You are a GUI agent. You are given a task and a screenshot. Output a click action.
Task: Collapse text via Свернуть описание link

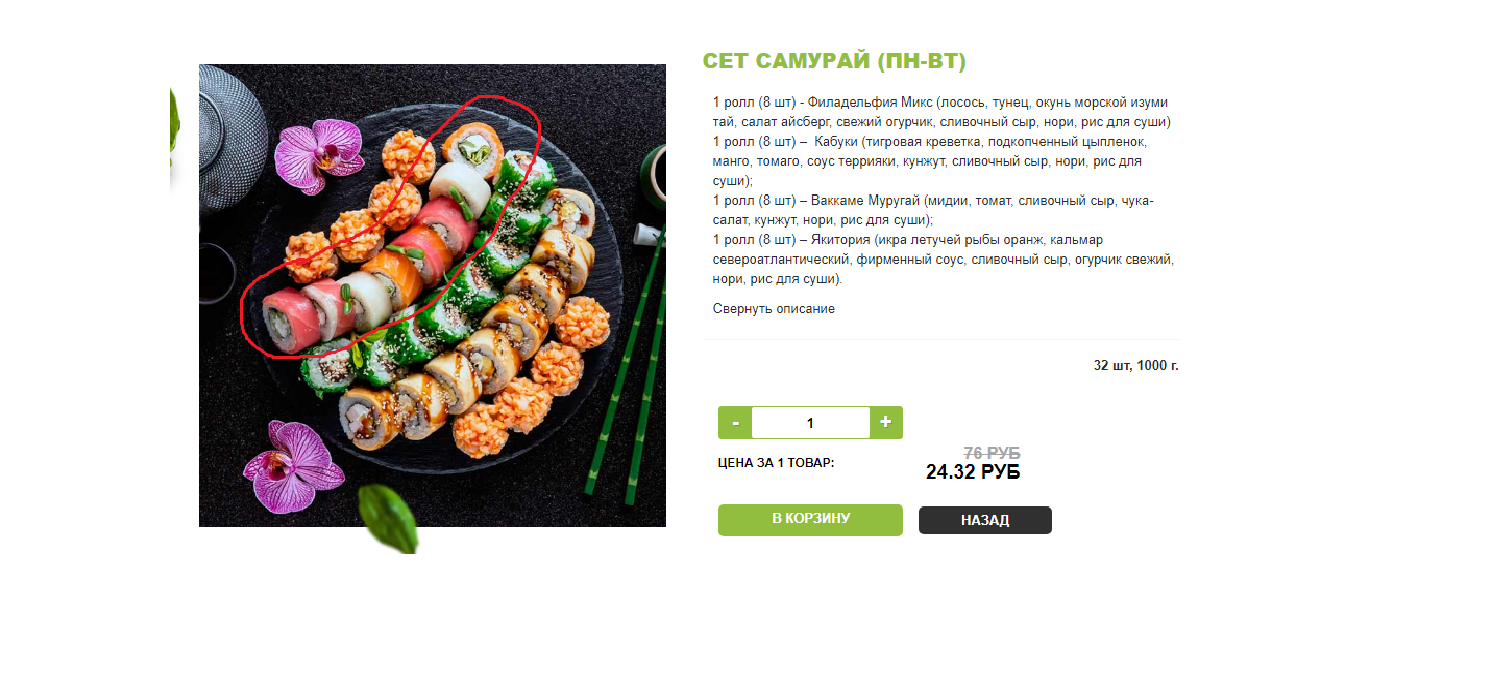point(774,309)
